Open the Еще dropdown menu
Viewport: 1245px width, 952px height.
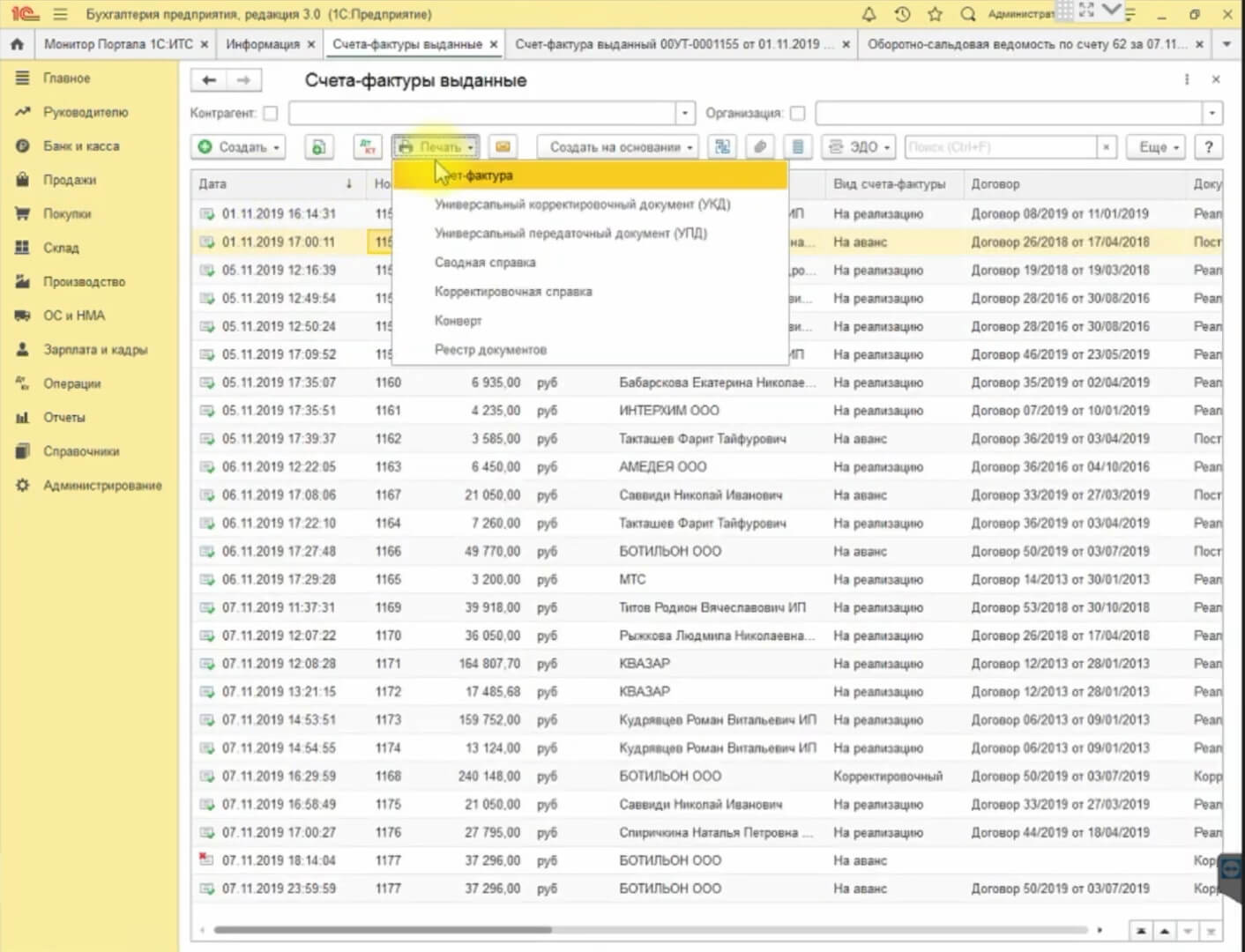pyautogui.click(x=1156, y=147)
